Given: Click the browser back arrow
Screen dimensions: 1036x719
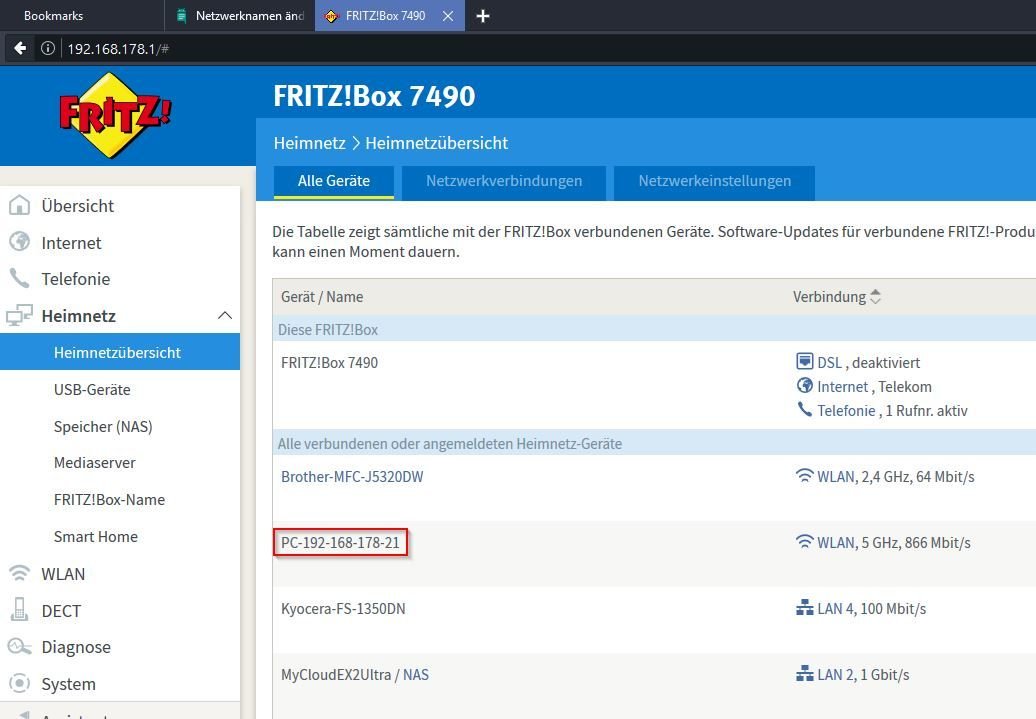Looking at the screenshot, I should pyautogui.click(x=20, y=48).
